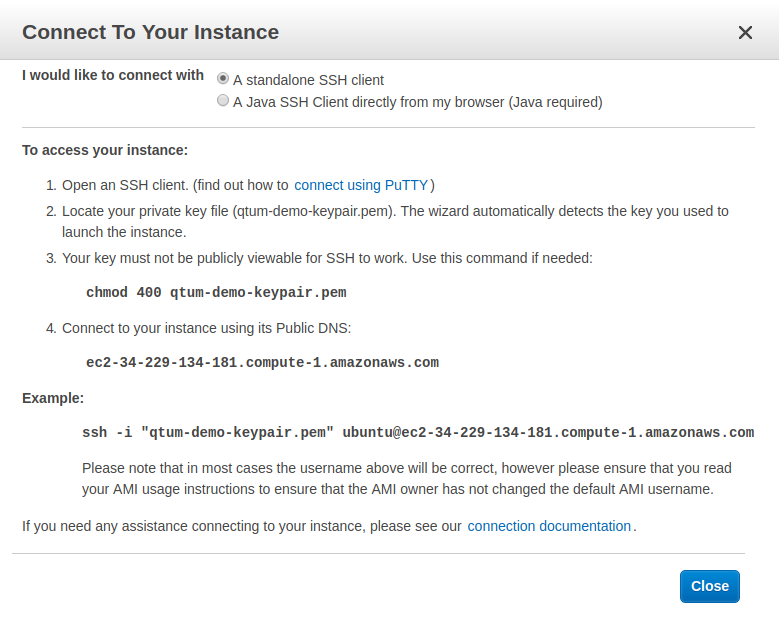The image size is (779, 622).
Task: Click the 'Connect To Your Instance' title
Action: 151,32
